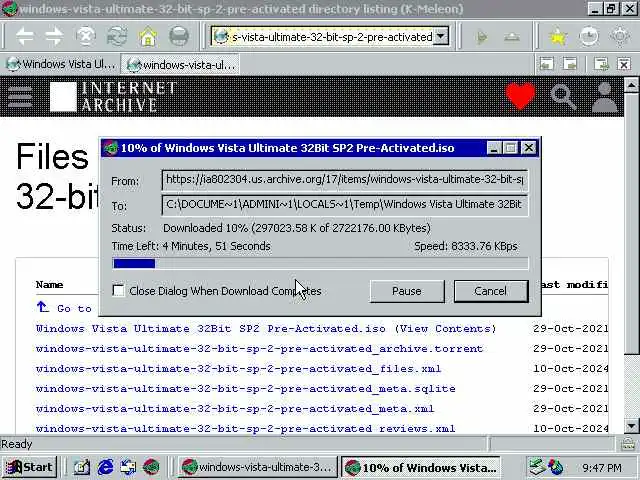Image resolution: width=640 pixels, height=480 pixels.
Task: Open the _meta.xml file link
Action: 235,409
